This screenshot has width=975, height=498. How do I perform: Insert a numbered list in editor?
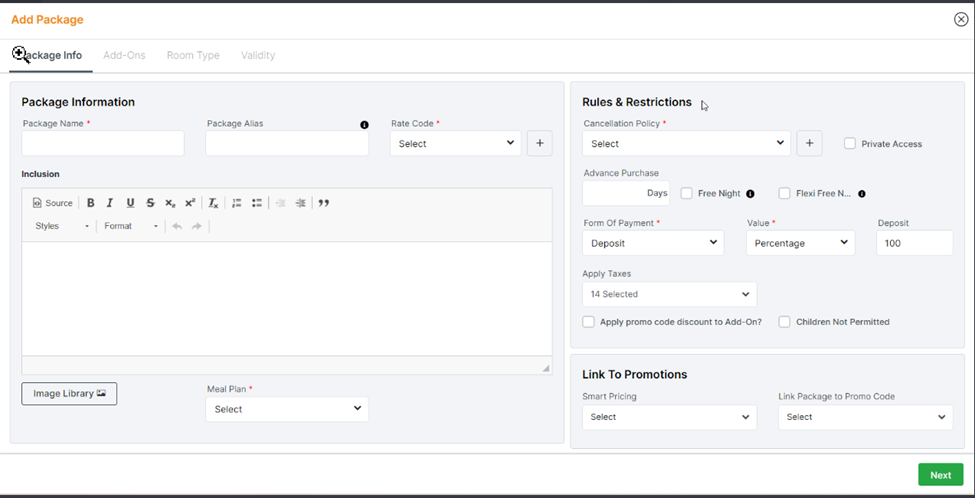(x=237, y=203)
